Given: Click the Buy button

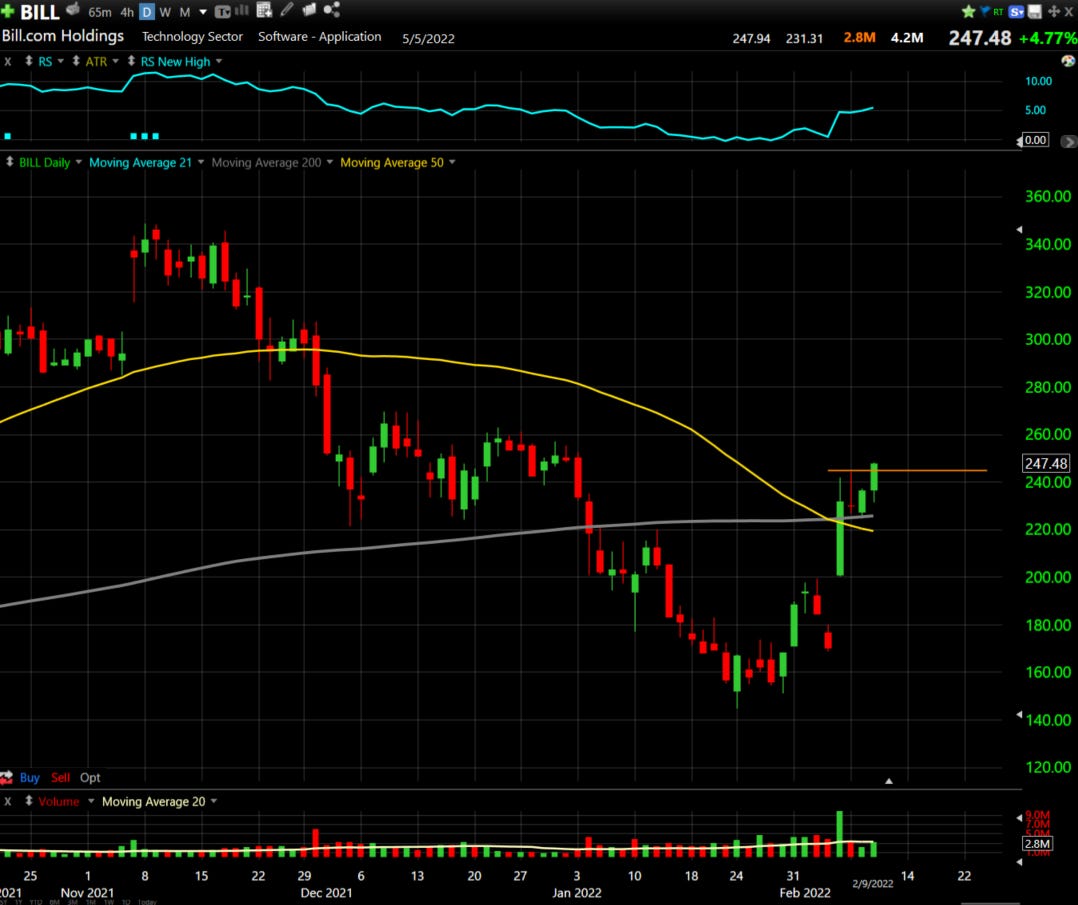Looking at the screenshot, I should tap(30, 778).
